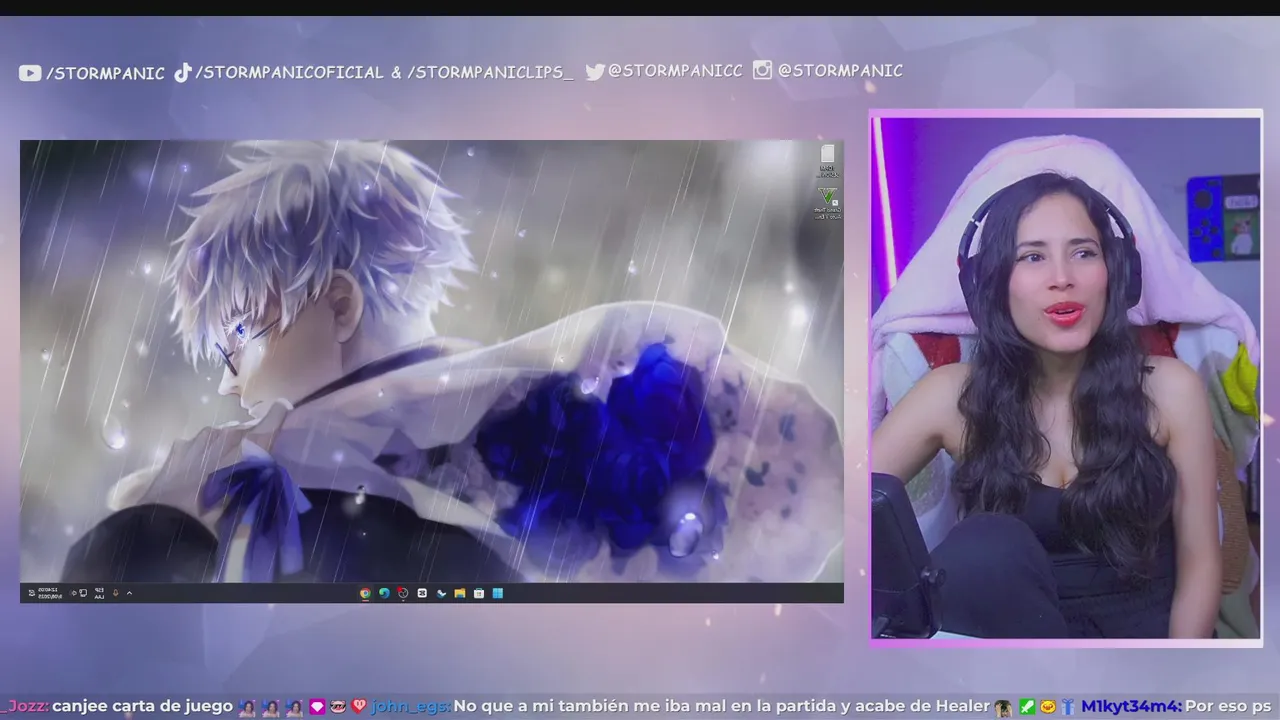Click the language indicator in system tray

coord(99,593)
